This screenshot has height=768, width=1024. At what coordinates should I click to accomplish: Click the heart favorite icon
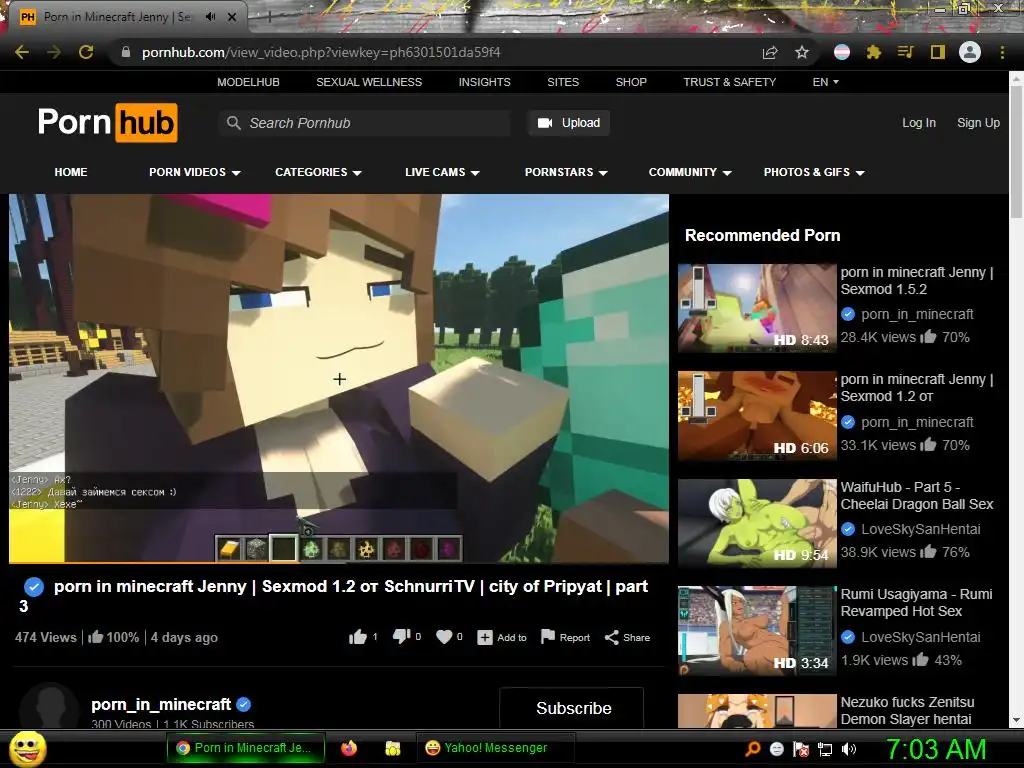[444, 637]
